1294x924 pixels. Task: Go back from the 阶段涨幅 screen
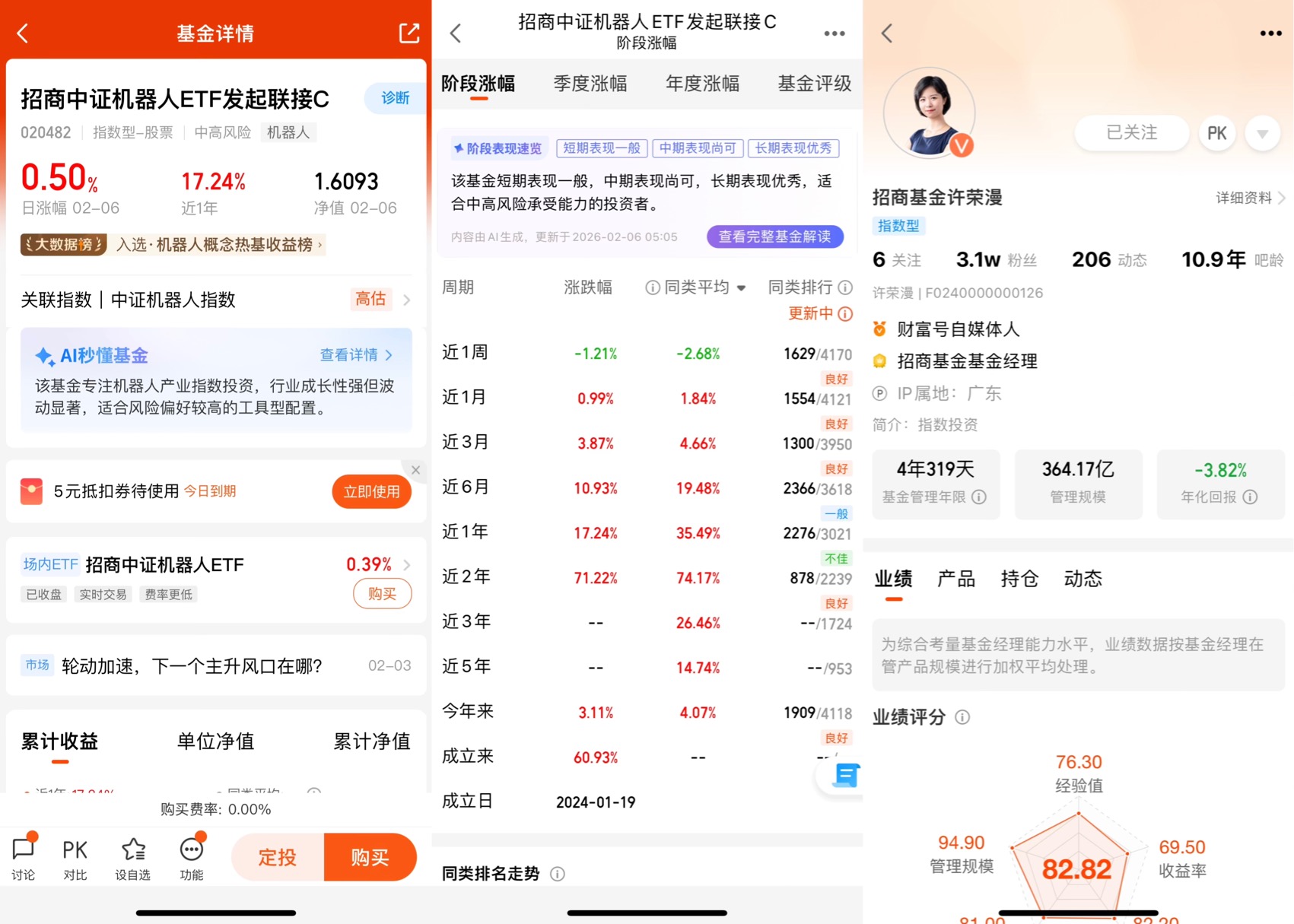click(456, 33)
